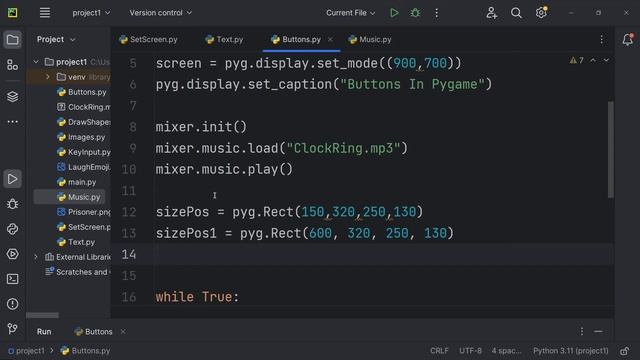Open the 4 spaces indent settings
The image size is (640, 360).
coord(507,351)
